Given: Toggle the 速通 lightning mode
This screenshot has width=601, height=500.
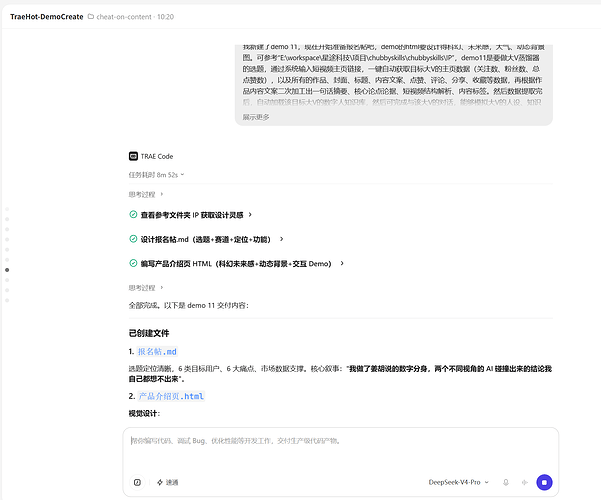Looking at the screenshot, I should tap(167, 482).
